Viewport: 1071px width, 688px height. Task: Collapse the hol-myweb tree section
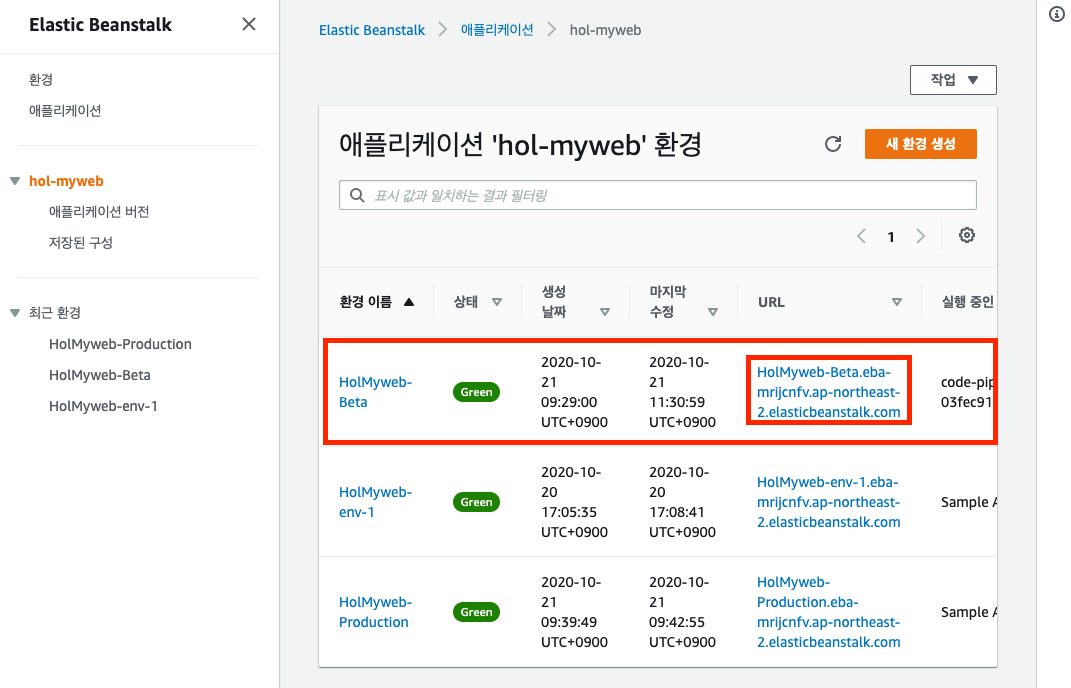click(15, 181)
